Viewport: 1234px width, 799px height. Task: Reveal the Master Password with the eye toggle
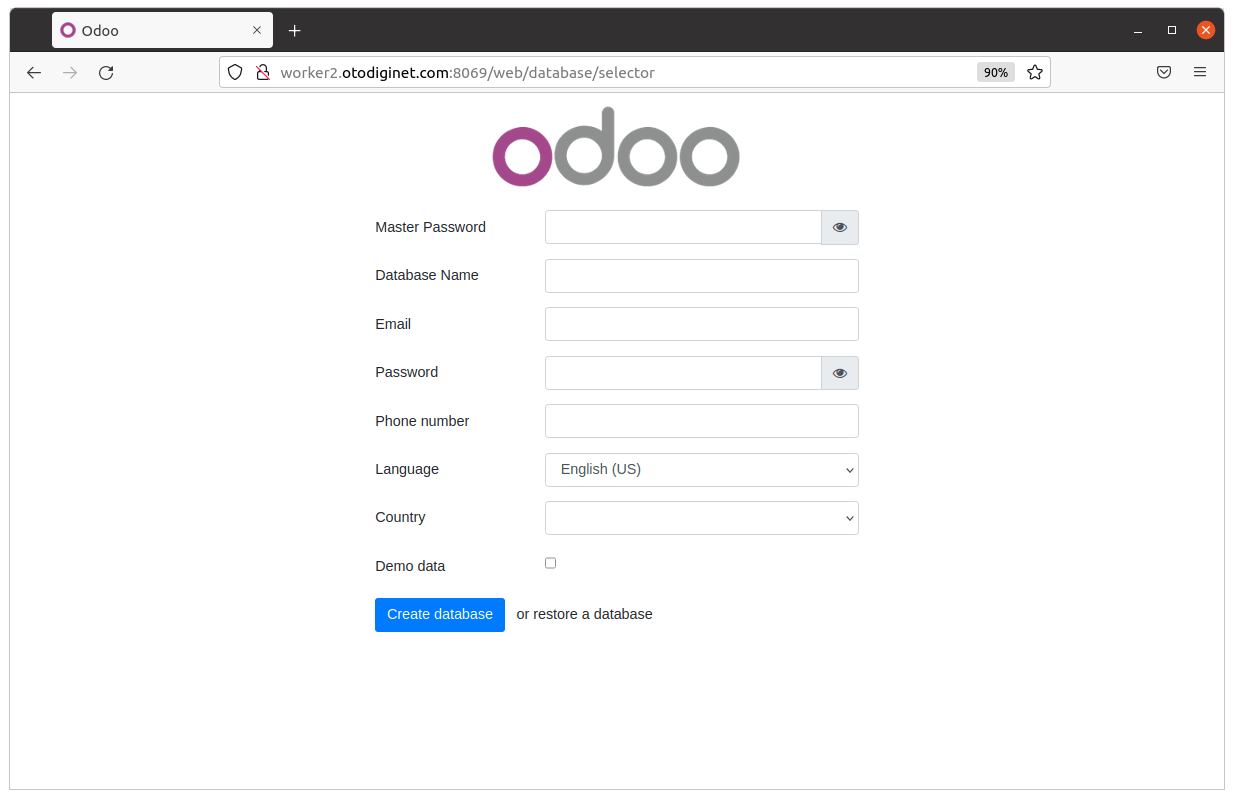839,227
